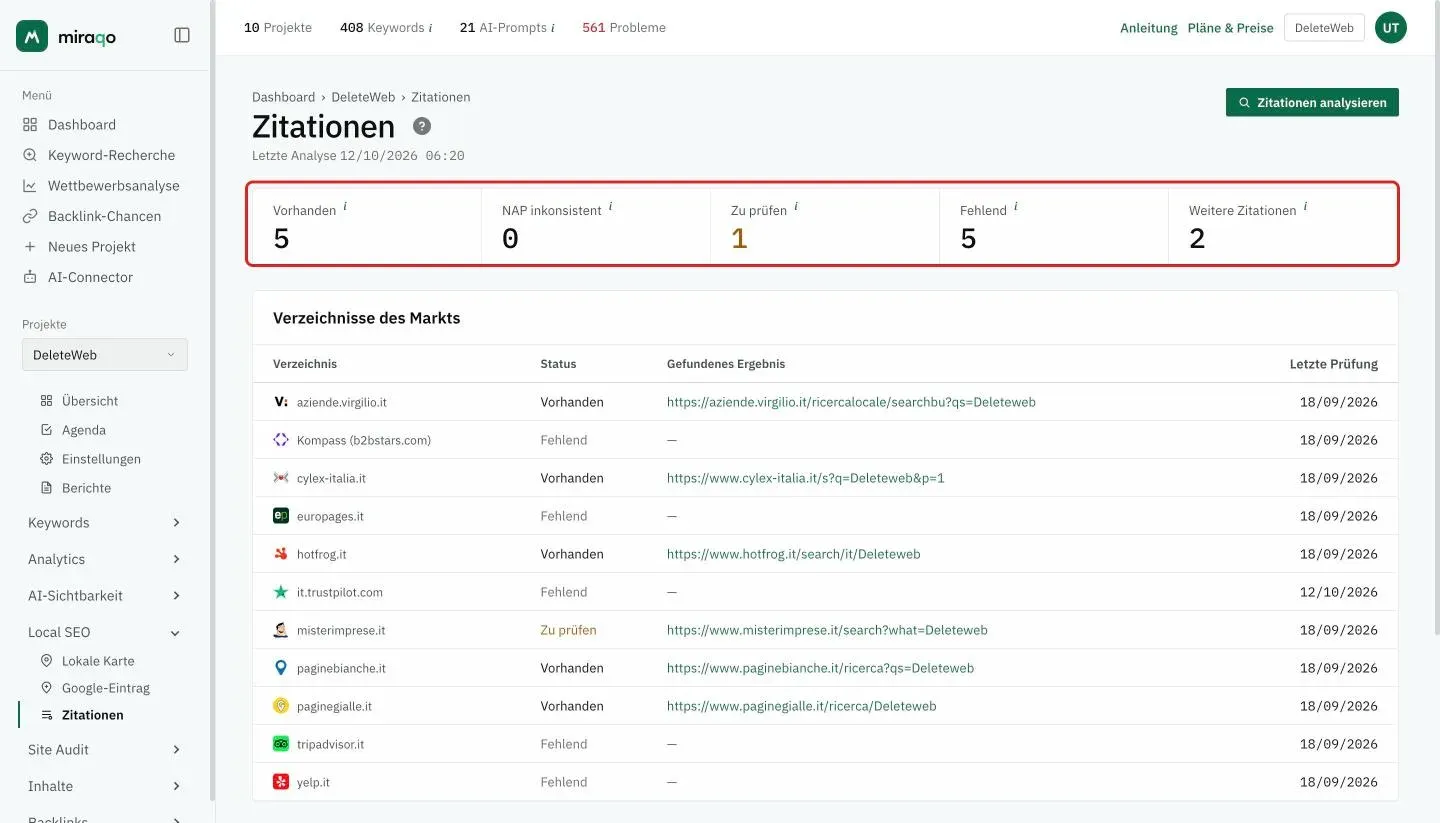Click the info icon beside Vorhanden
The height and width of the screenshot is (823, 1440).
click(x=345, y=206)
